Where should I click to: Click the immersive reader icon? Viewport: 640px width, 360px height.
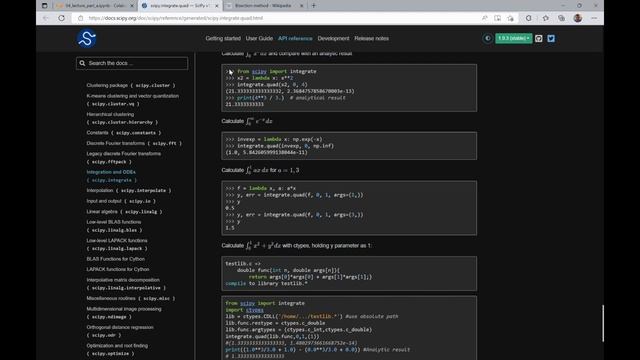point(497,18)
